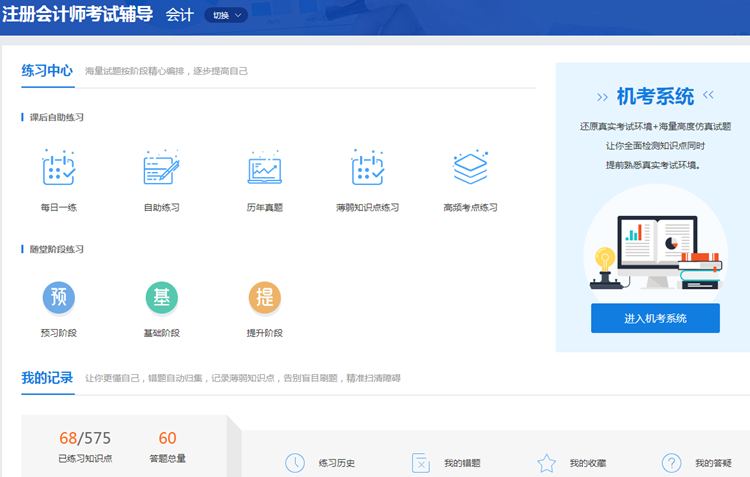The height and width of the screenshot is (477, 750).
Task: Open the 薄弱知识点练习 icon
Action: [x=367, y=167]
